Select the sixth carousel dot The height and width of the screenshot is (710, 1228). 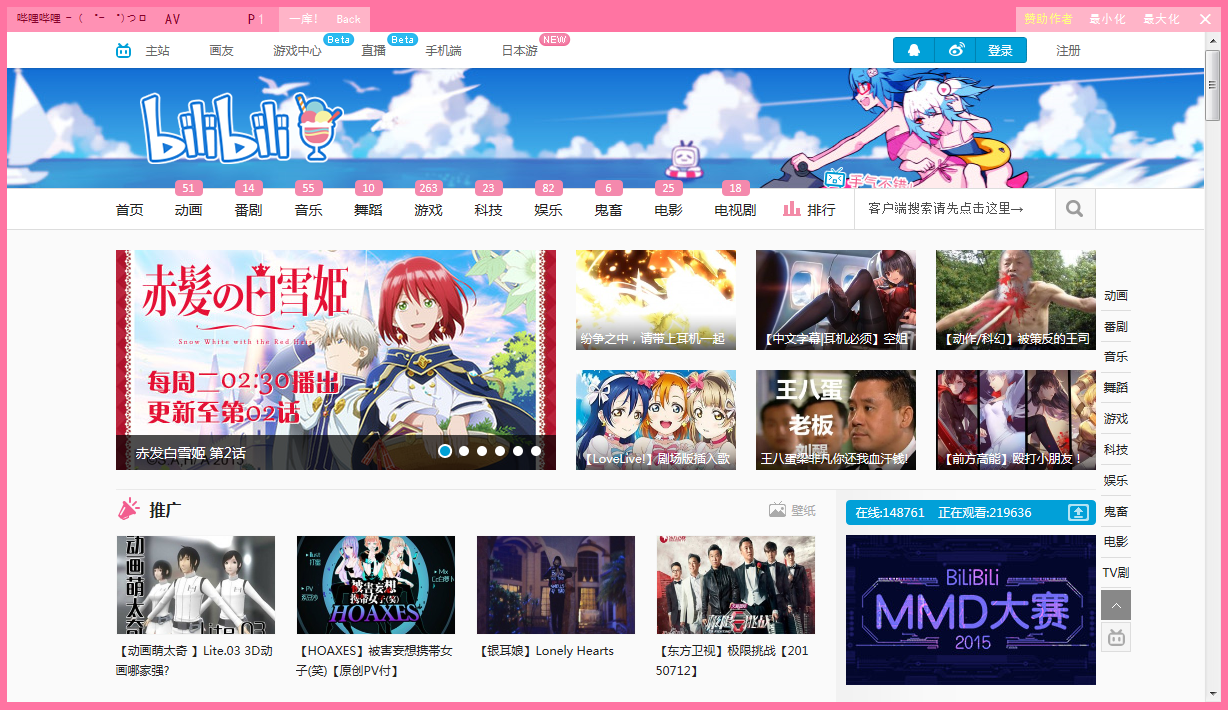[x=536, y=451]
